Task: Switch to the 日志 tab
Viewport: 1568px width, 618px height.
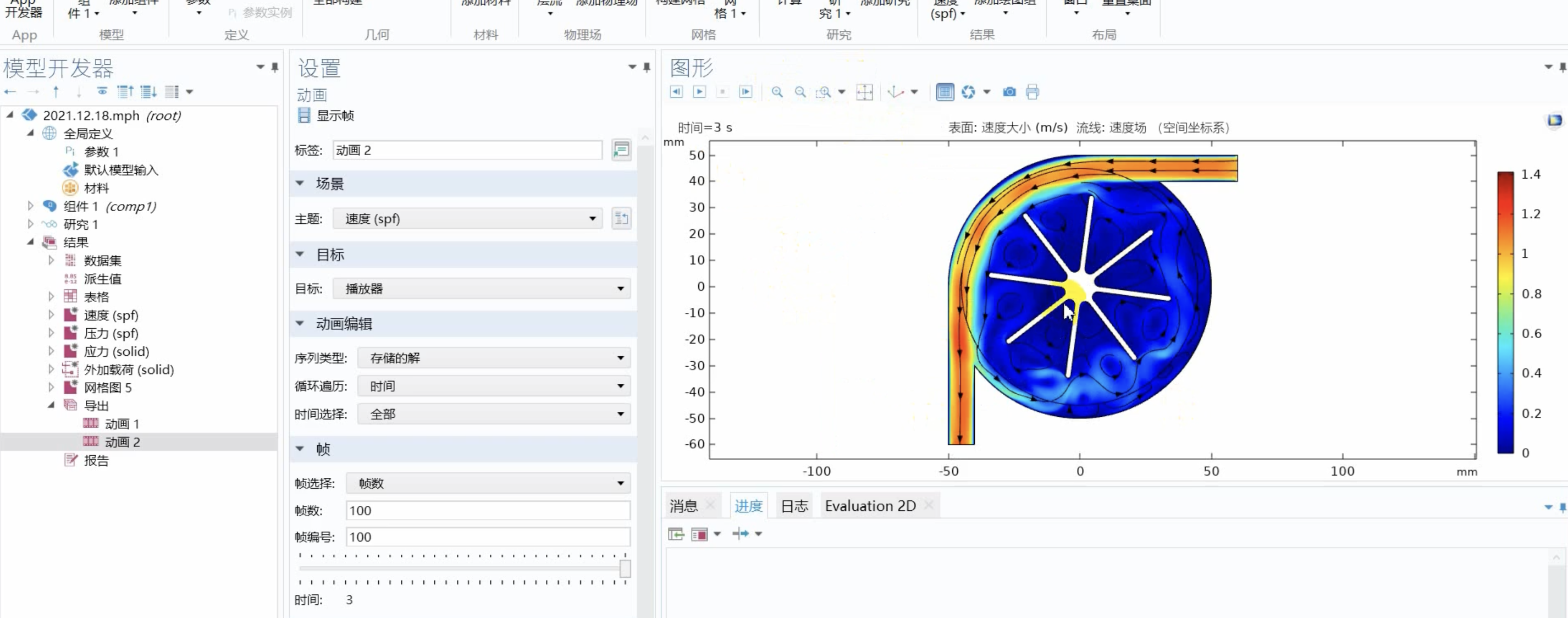Action: [x=794, y=506]
